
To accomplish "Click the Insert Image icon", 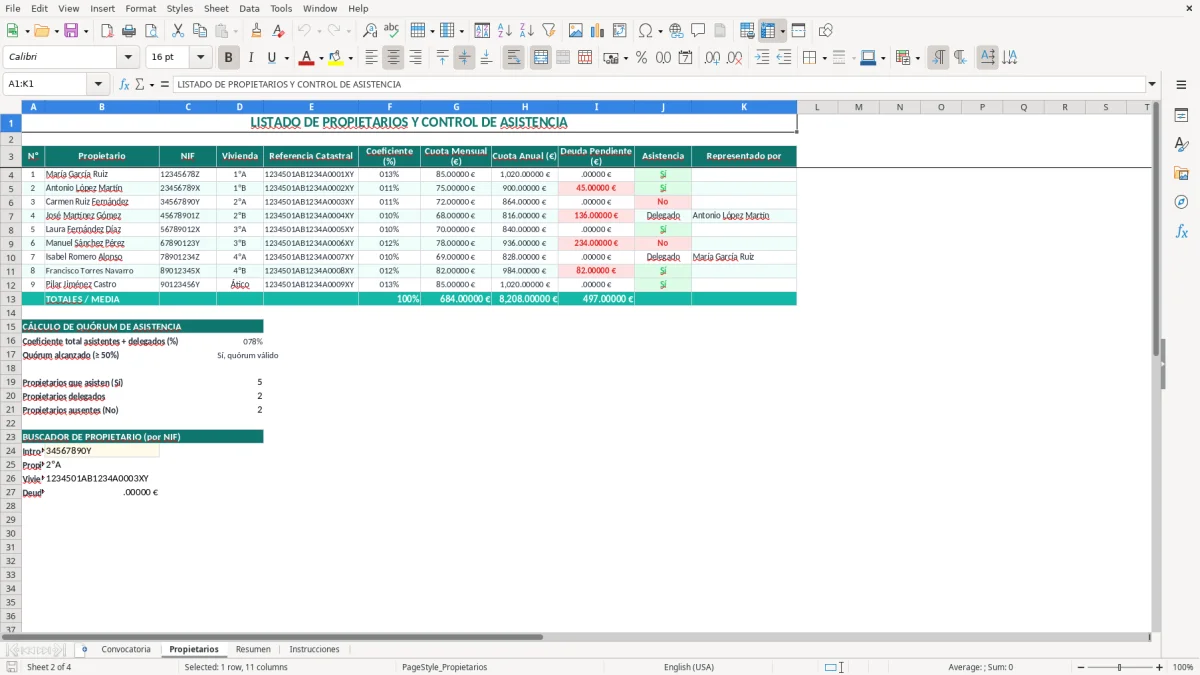I will (576, 31).
